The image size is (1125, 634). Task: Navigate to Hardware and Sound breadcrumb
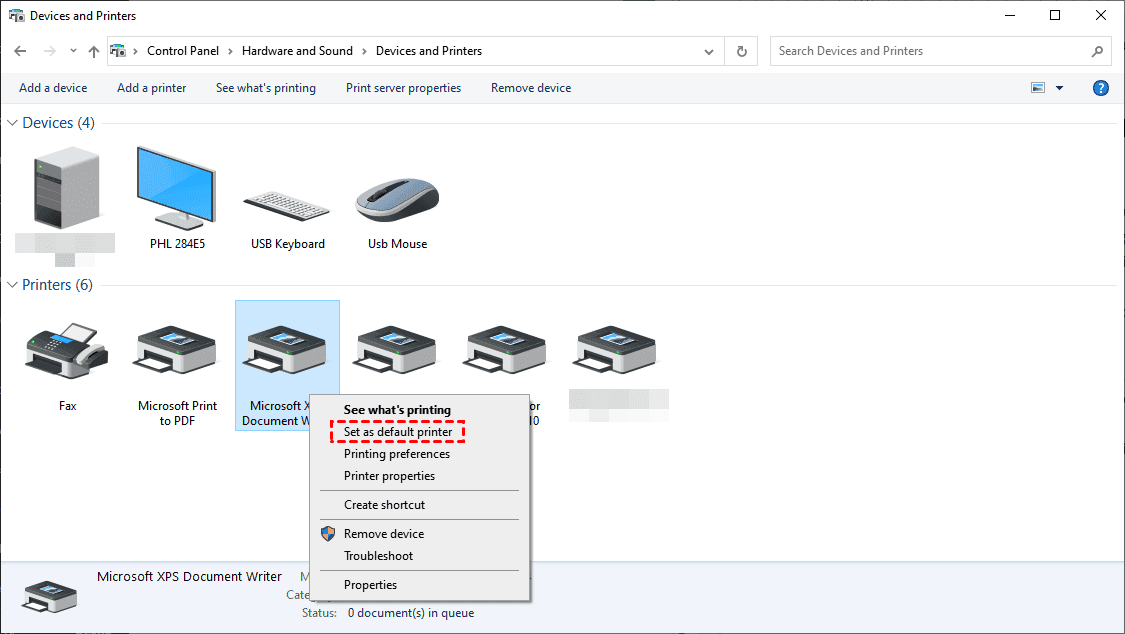[297, 51]
